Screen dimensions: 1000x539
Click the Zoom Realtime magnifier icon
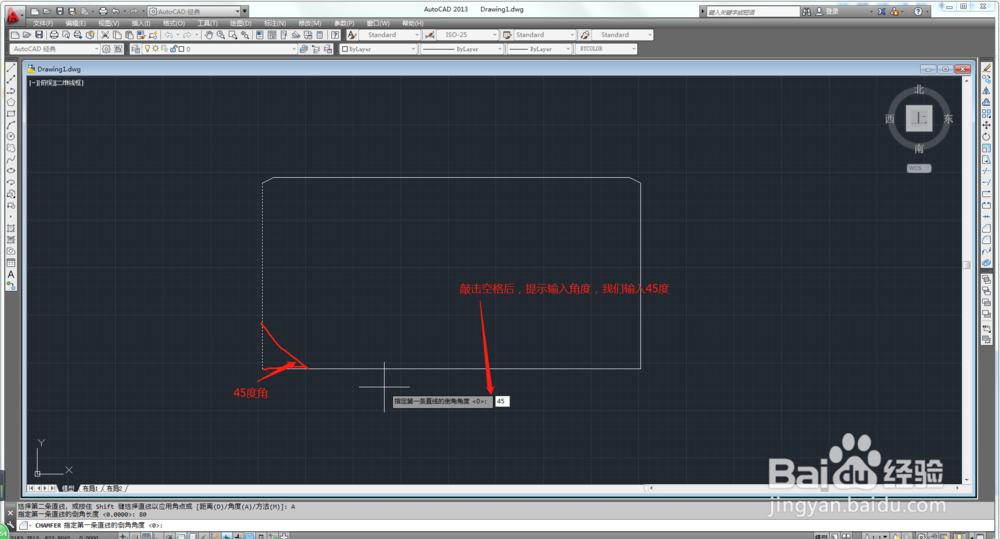[221, 34]
